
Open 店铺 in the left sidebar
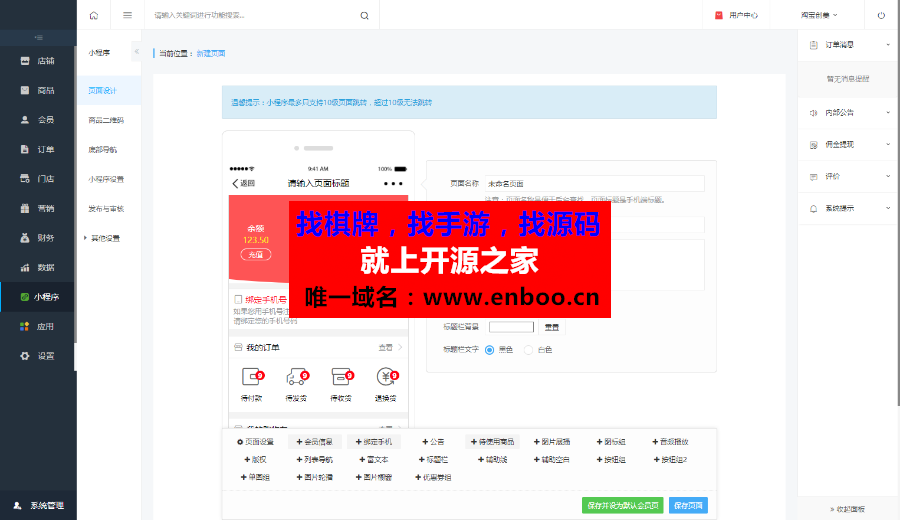(x=38, y=61)
